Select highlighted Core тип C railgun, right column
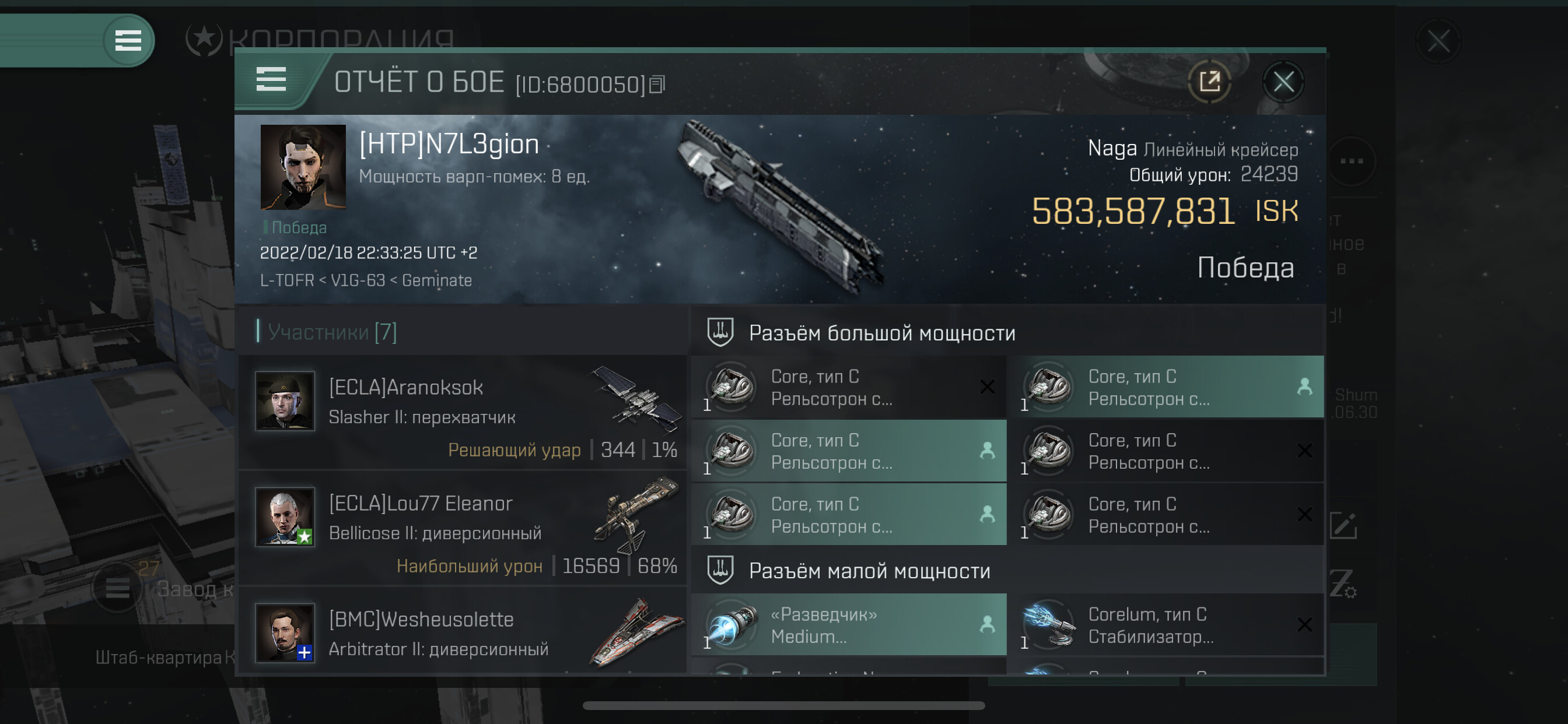This screenshot has height=724, width=1568. [x=1165, y=388]
